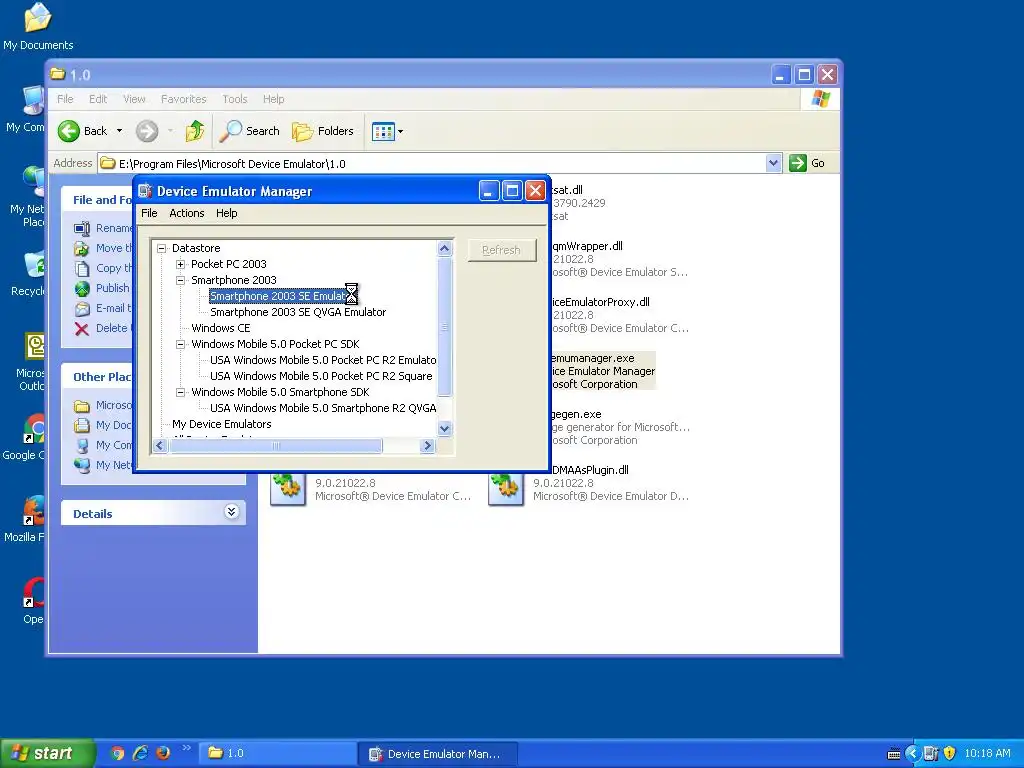1024x768 pixels.
Task: Click the Copy this file icon in sidebar
Action: pyautogui.click(x=82, y=268)
